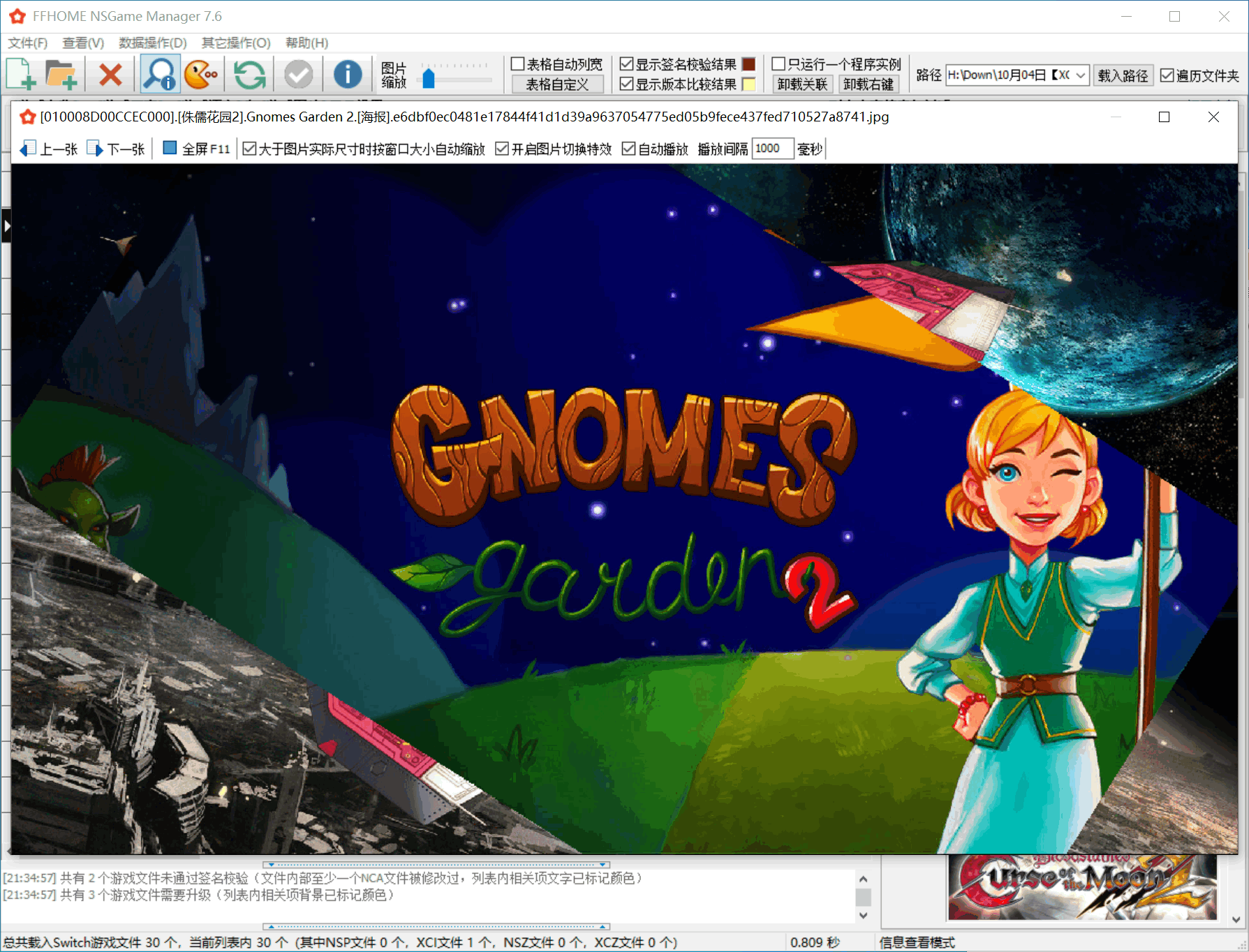The image size is (1249, 952).
Task: Pick the dark red signature color swatch
Action: coord(748,64)
